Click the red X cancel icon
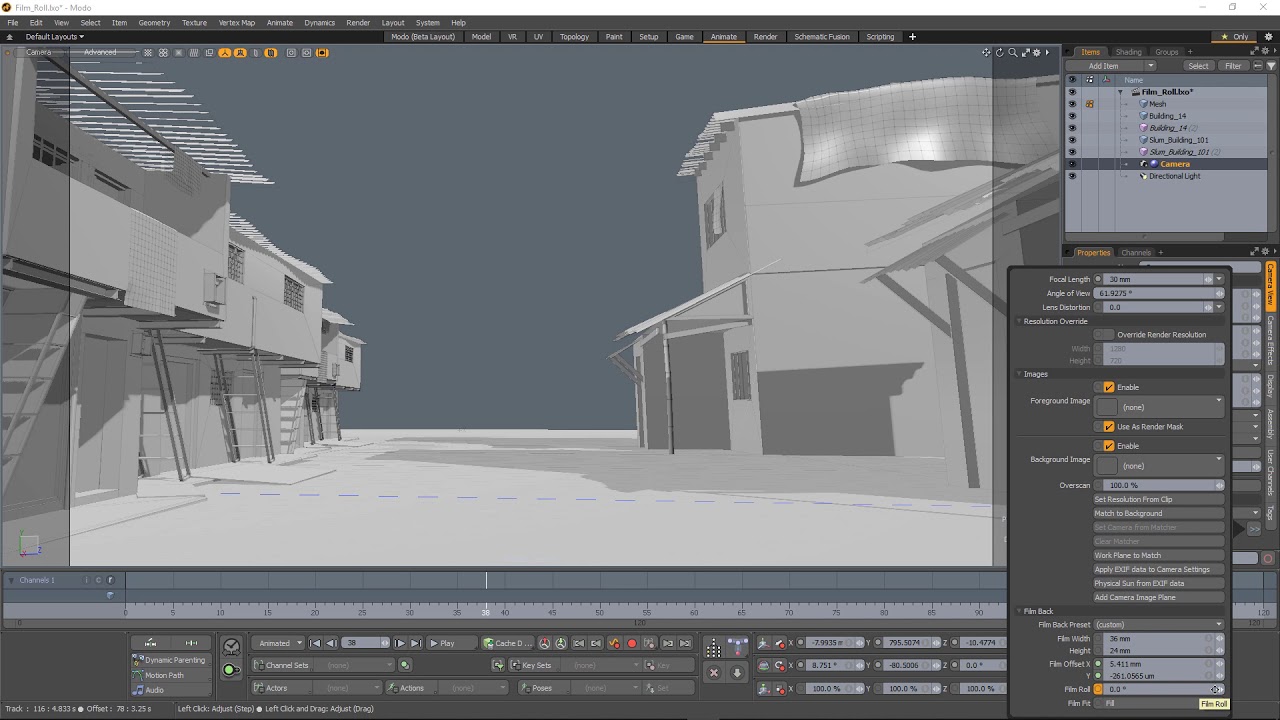1280x720 pixels. 714,673
